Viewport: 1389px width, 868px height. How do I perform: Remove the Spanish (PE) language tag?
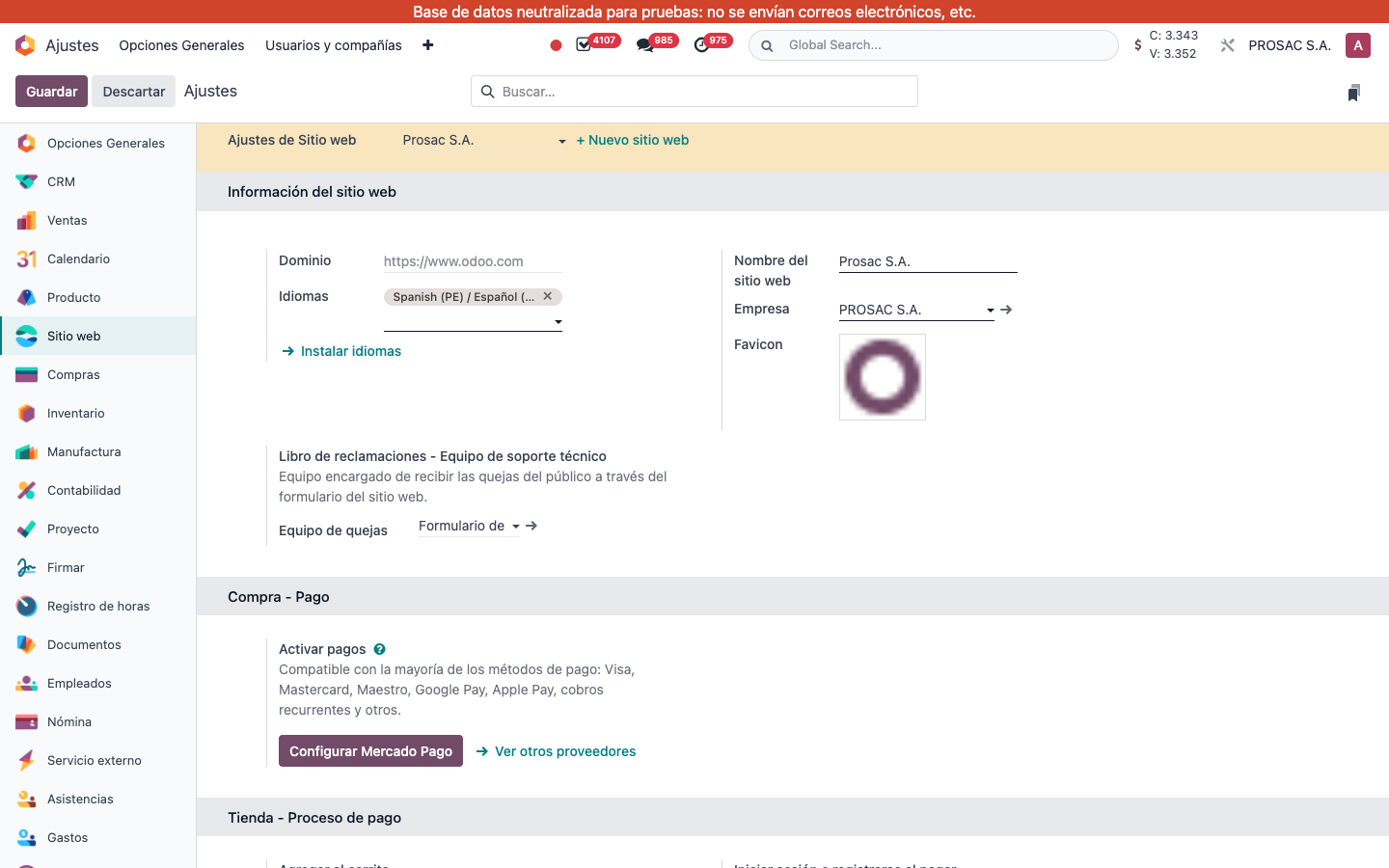pos(548,296)
